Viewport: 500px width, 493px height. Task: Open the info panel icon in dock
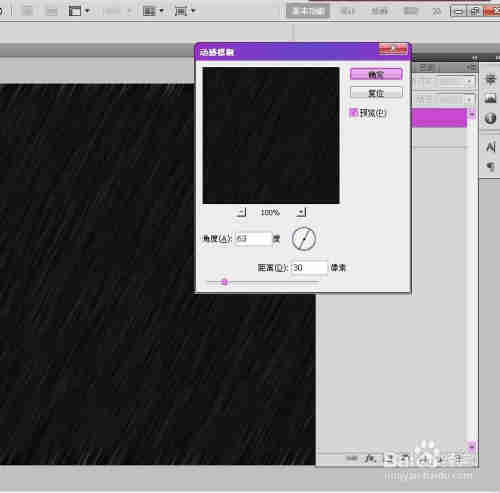(490, 118)
